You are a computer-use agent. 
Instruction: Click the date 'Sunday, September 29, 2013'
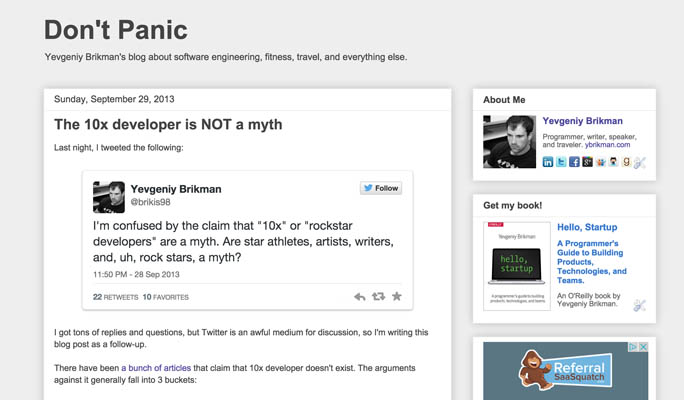(114, 99)
